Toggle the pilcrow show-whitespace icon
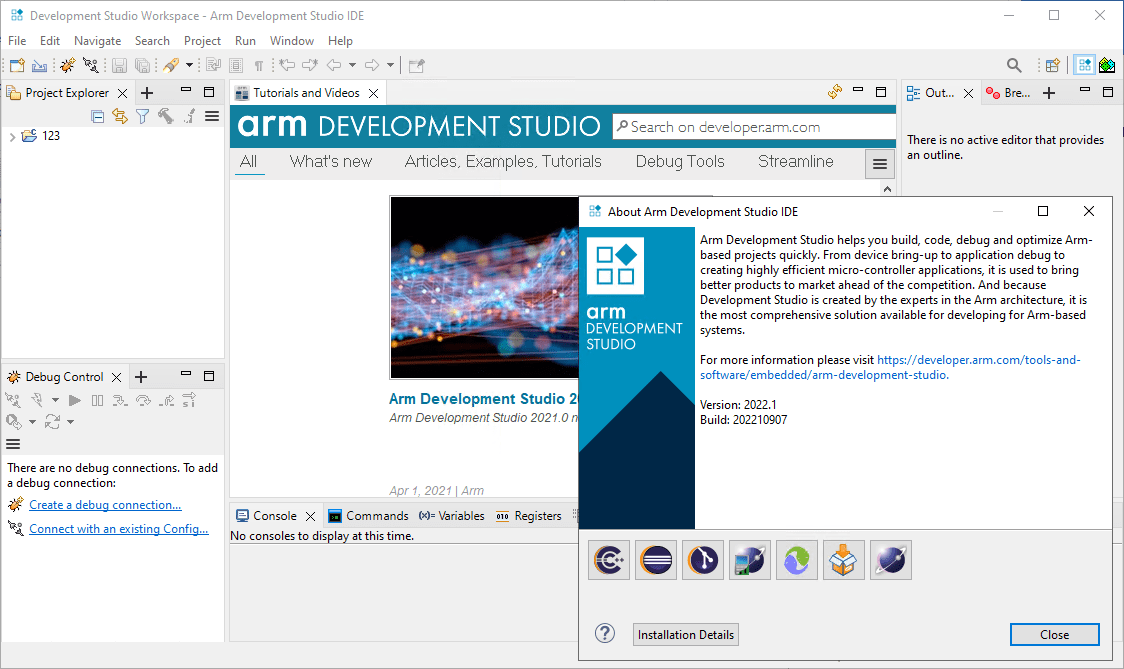Image resolution: width=1124 pixels, height=669 pixels. coord(259,65)
